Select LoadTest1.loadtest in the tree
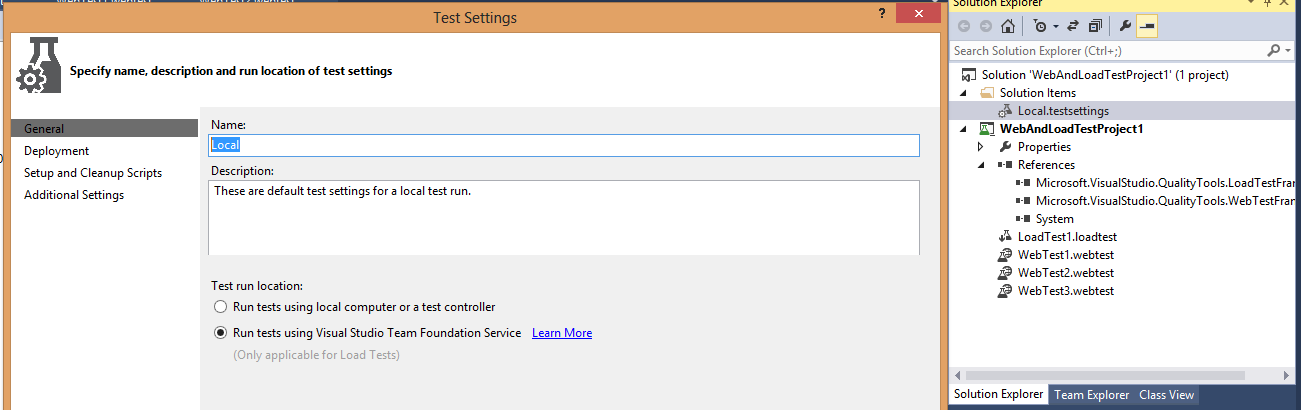1301x410 pixels. [1067, 237]
